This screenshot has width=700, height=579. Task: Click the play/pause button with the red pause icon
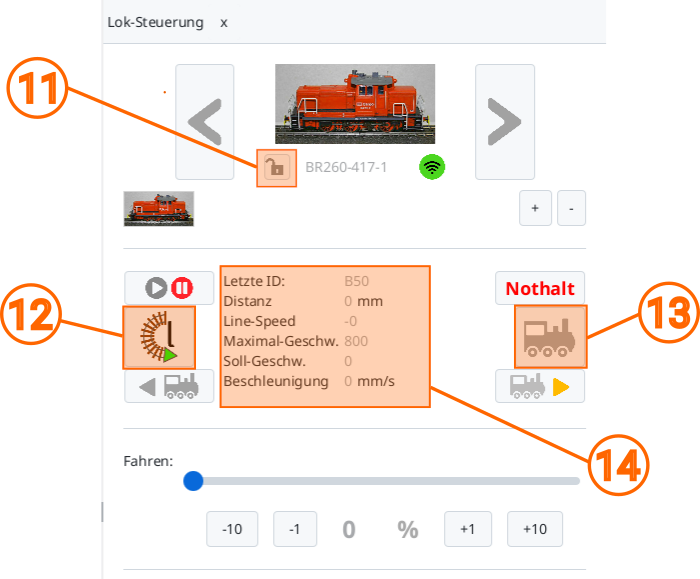[x=169, y=288]
